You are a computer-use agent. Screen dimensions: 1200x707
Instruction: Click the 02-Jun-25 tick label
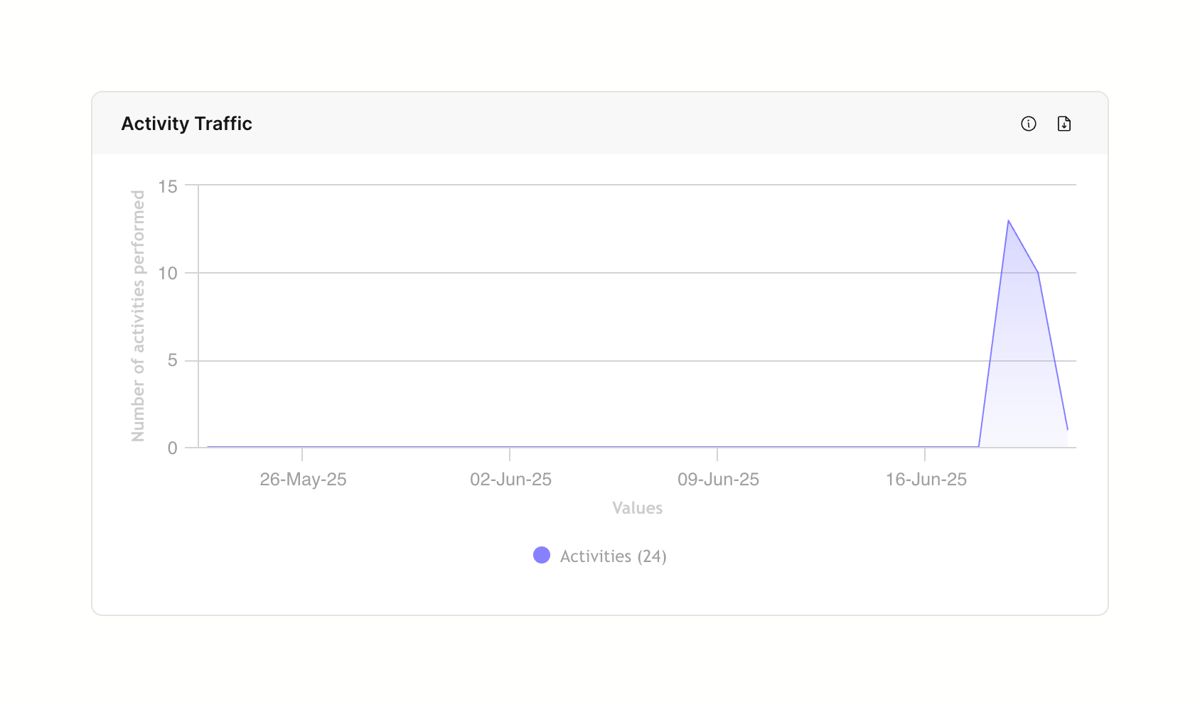[511, 479]
